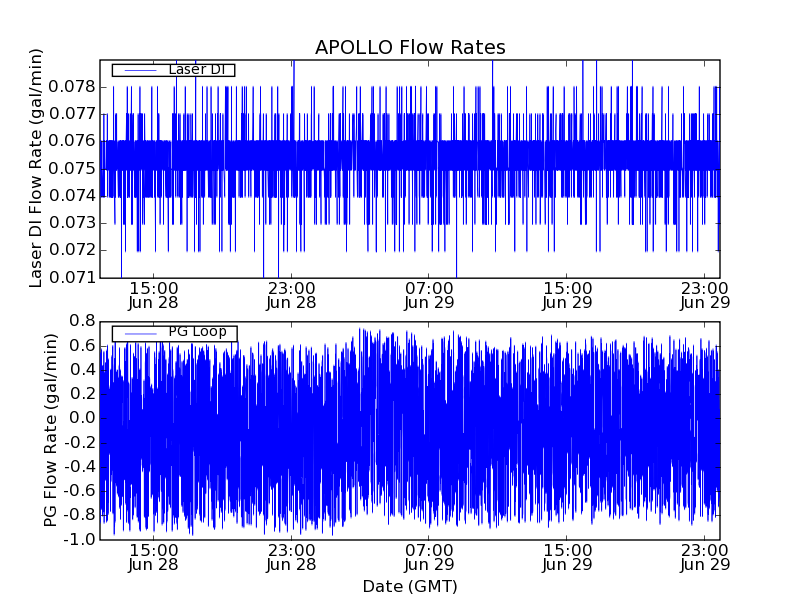
Task: Click the 0.072 tick label on top plot
Action: coord(72,250)
